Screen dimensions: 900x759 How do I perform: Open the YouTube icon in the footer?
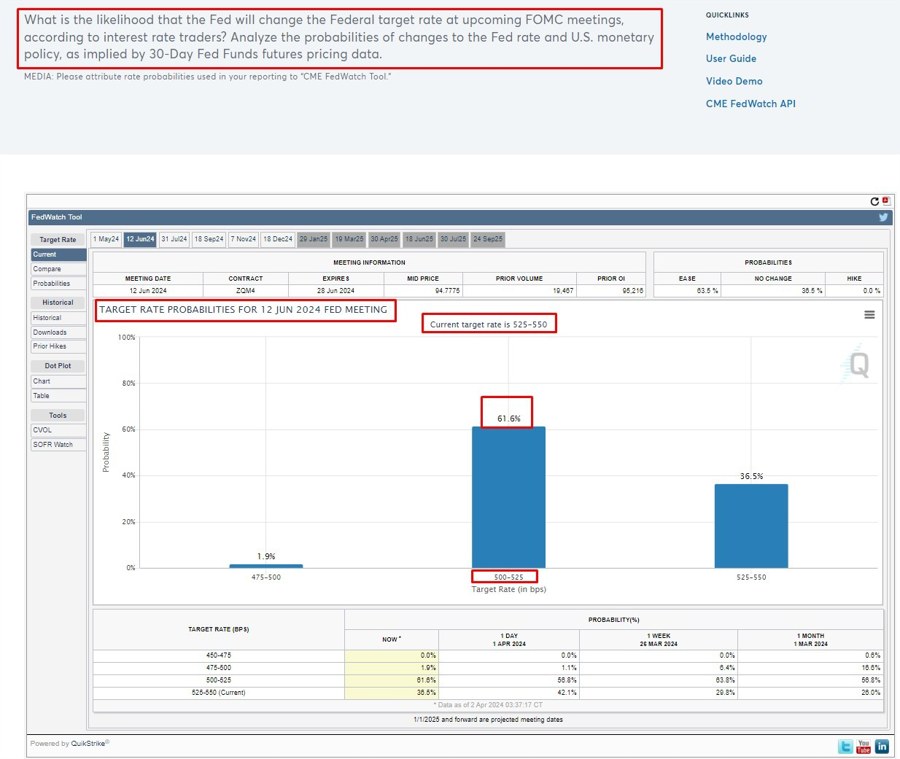(863, 746)
